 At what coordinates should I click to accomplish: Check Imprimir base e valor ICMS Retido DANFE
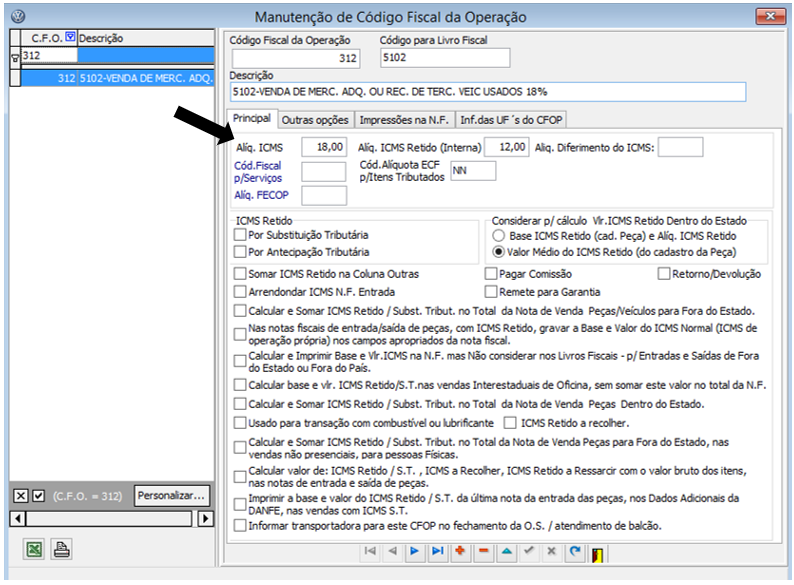coord(240,504)
